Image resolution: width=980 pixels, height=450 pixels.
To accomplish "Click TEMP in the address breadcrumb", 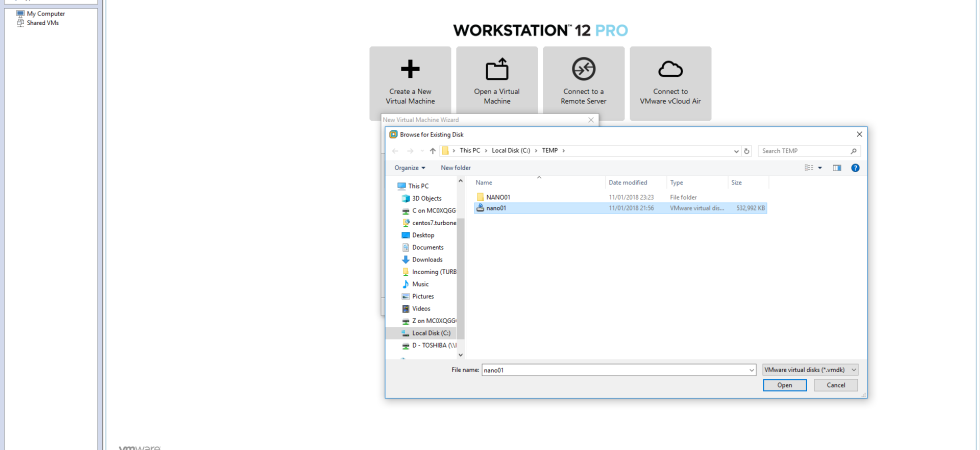I will [549, 151].
